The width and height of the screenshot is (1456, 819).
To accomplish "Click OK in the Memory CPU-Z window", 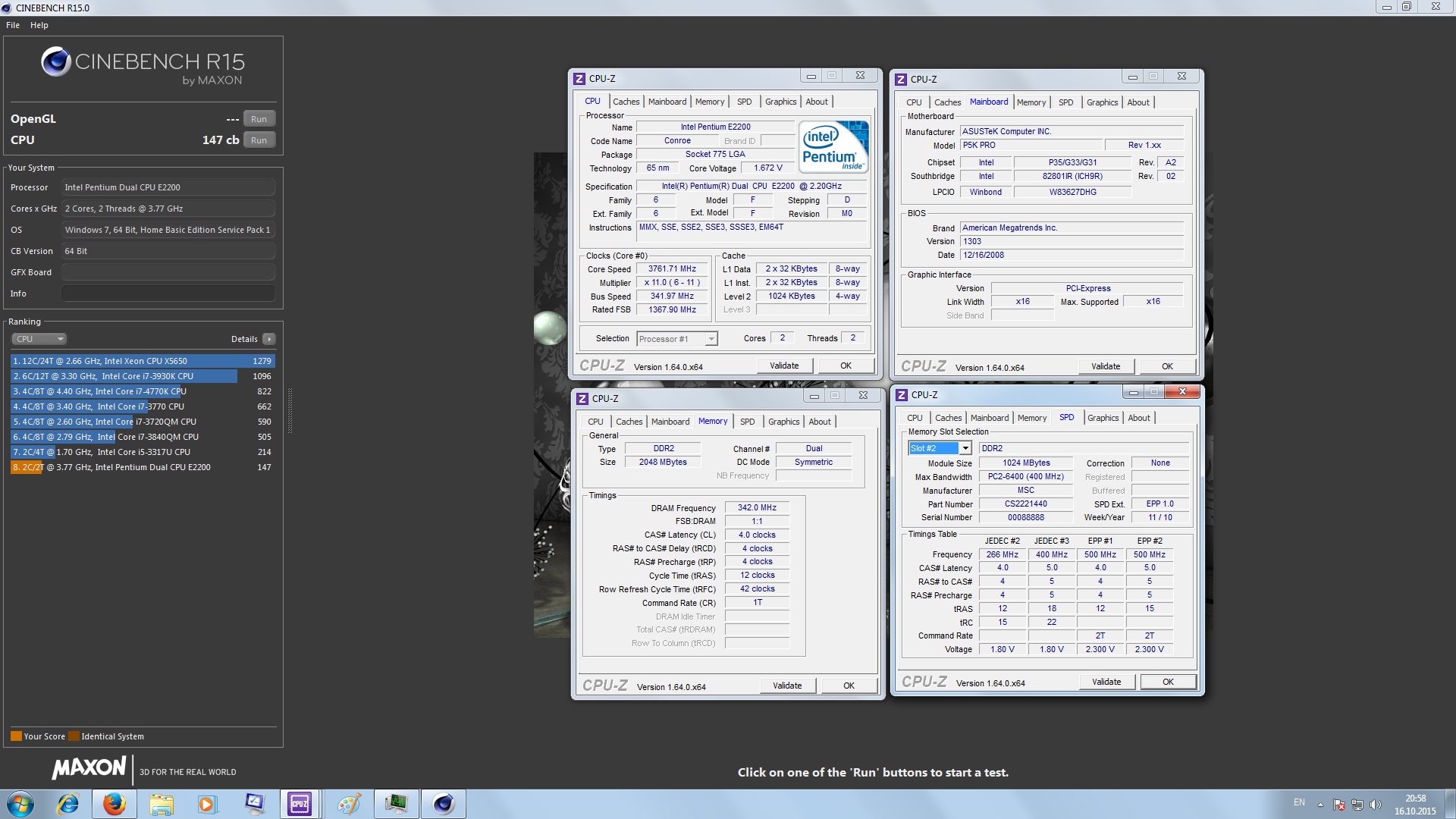I will click(849, 686).
